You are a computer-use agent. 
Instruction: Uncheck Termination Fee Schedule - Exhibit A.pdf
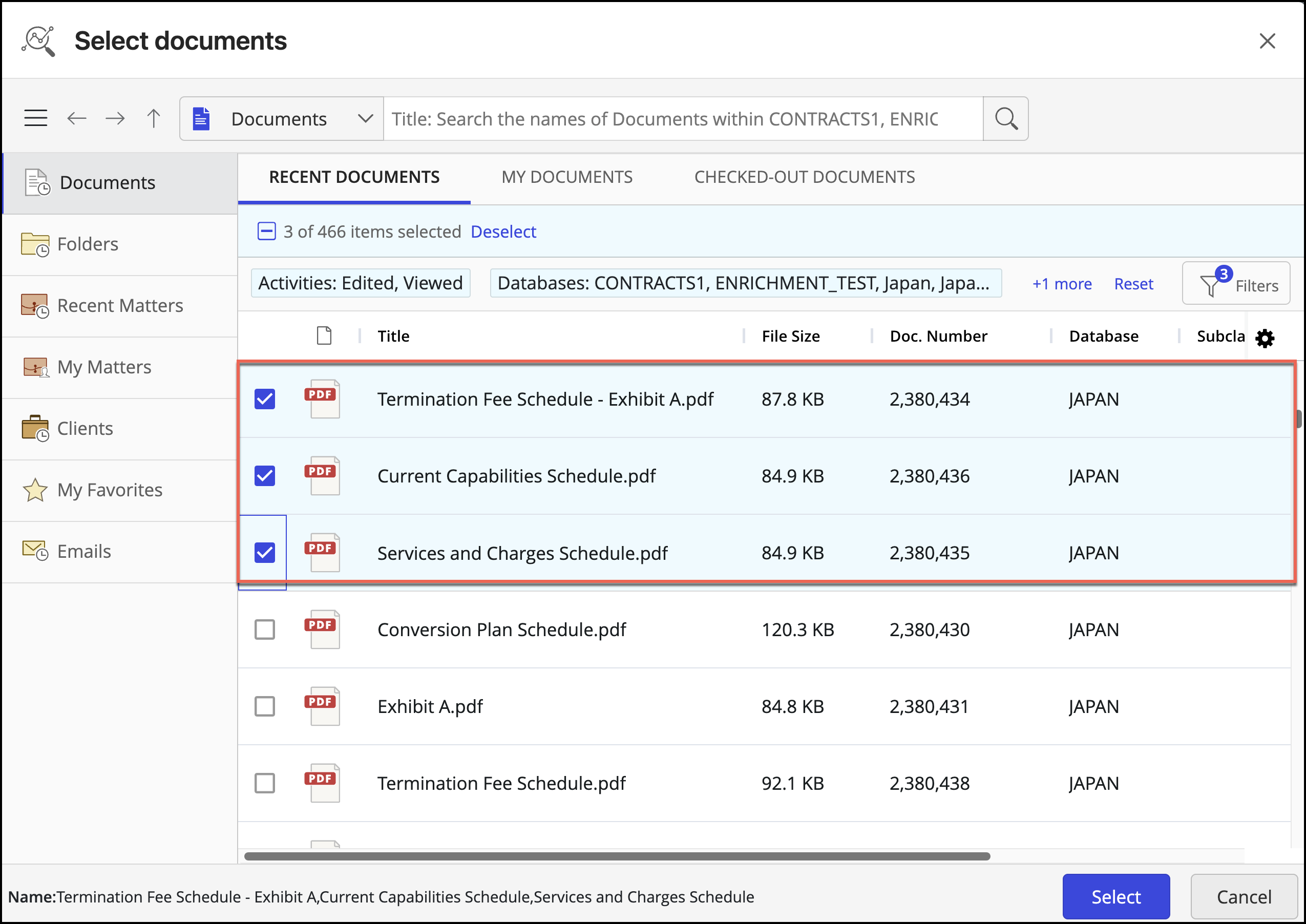(x=264, y=399)
